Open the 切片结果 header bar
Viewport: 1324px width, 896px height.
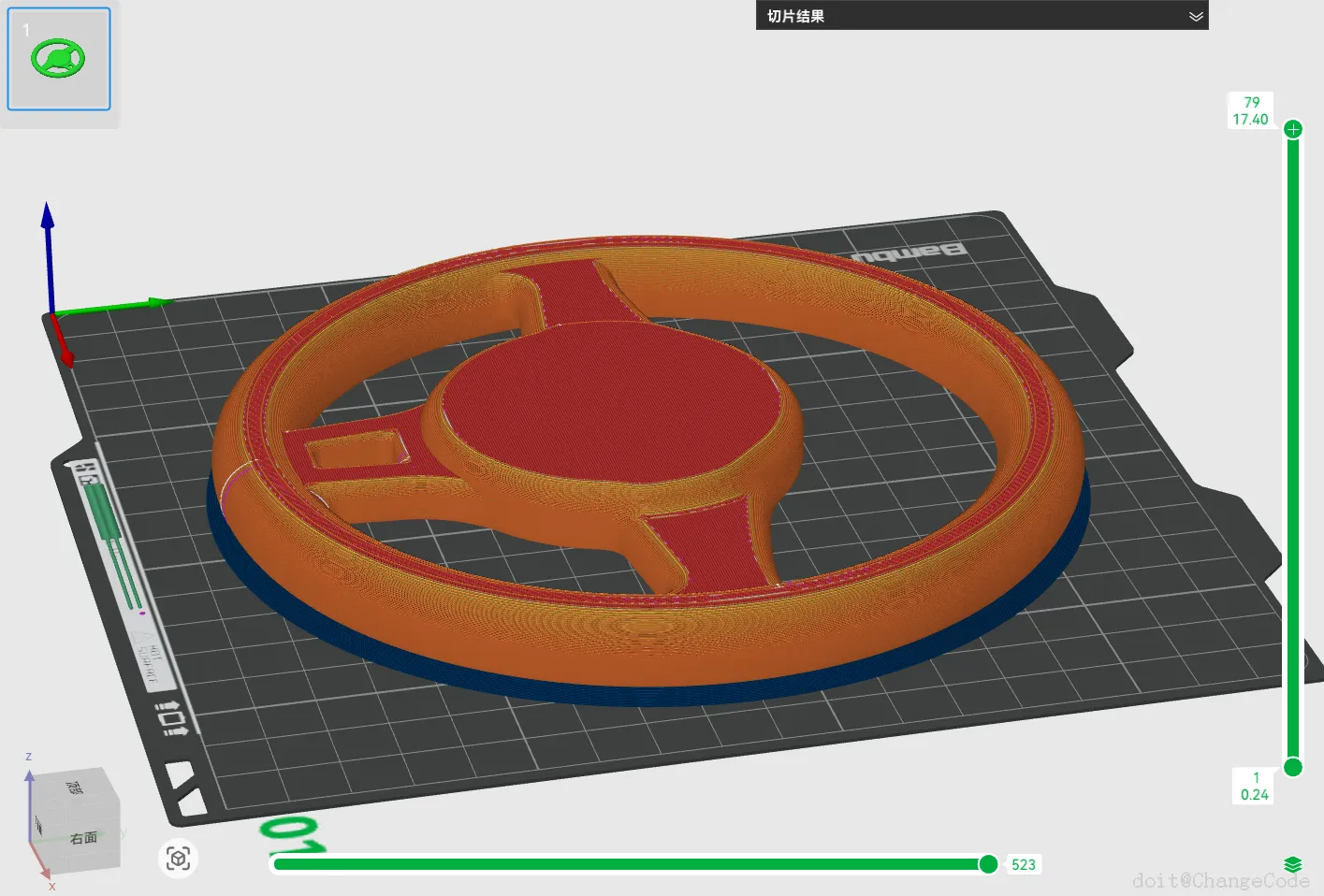[982, 15]
